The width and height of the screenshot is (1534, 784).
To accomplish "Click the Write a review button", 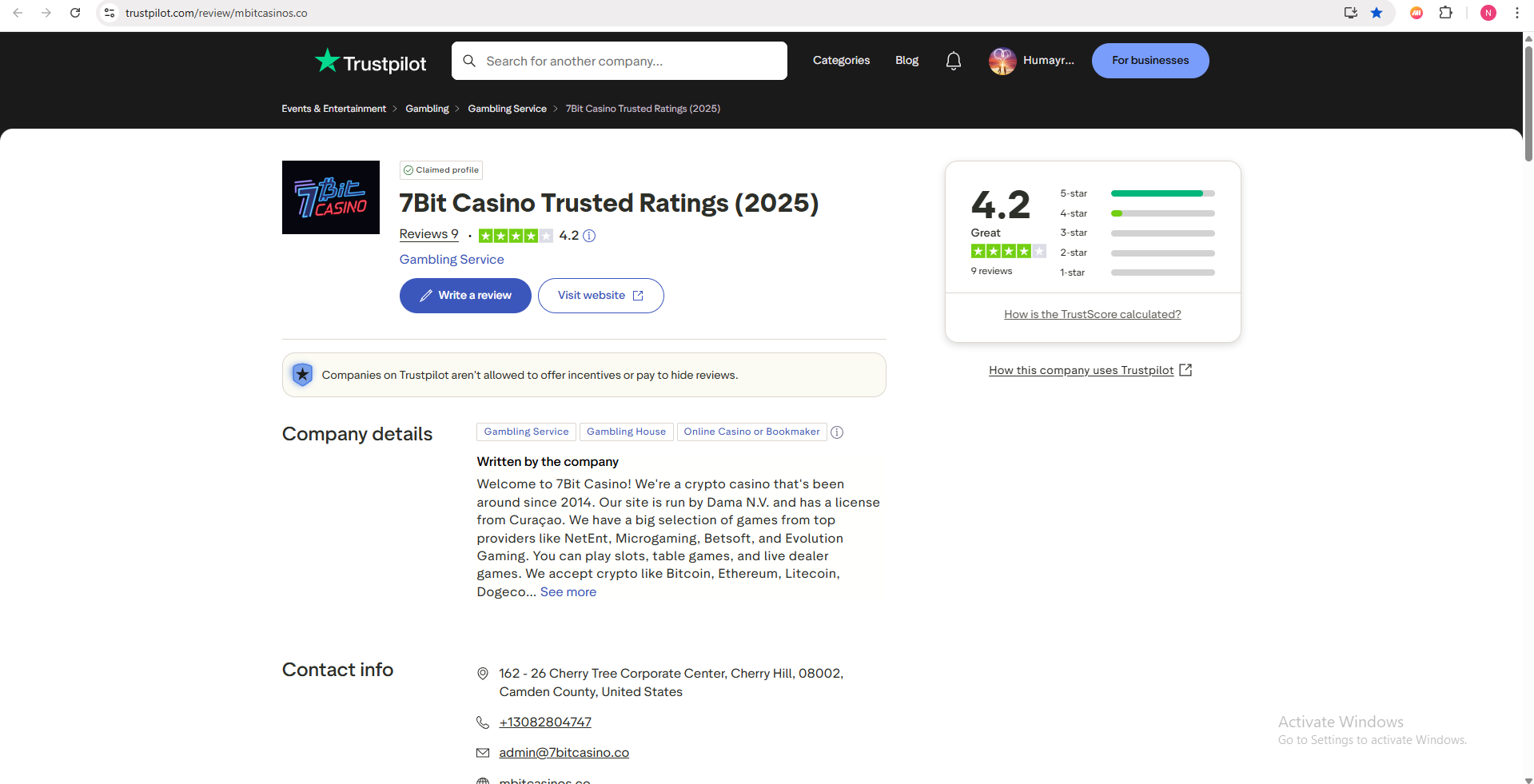I will click(465, 296).
